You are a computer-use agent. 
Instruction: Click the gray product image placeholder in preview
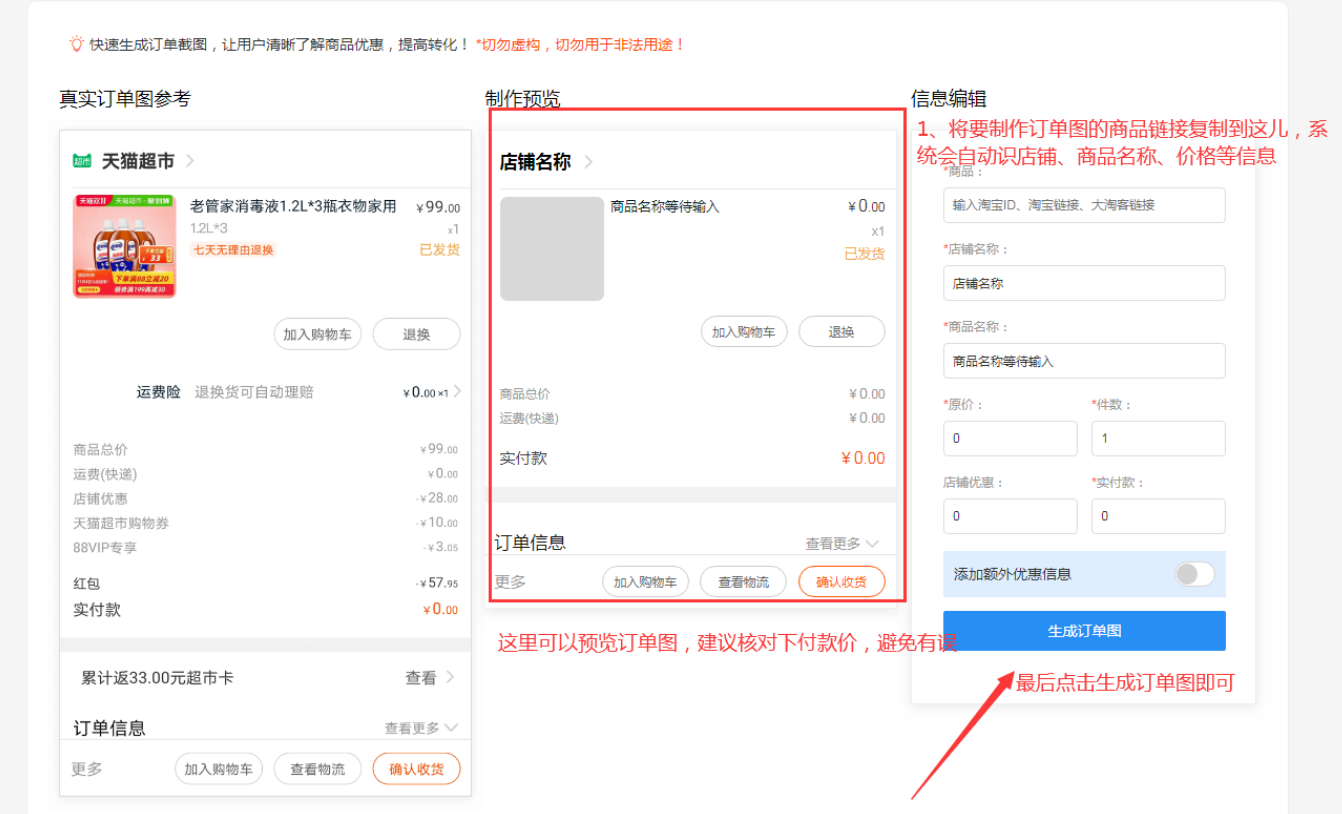pyautogui.click(x=552, y=249)
